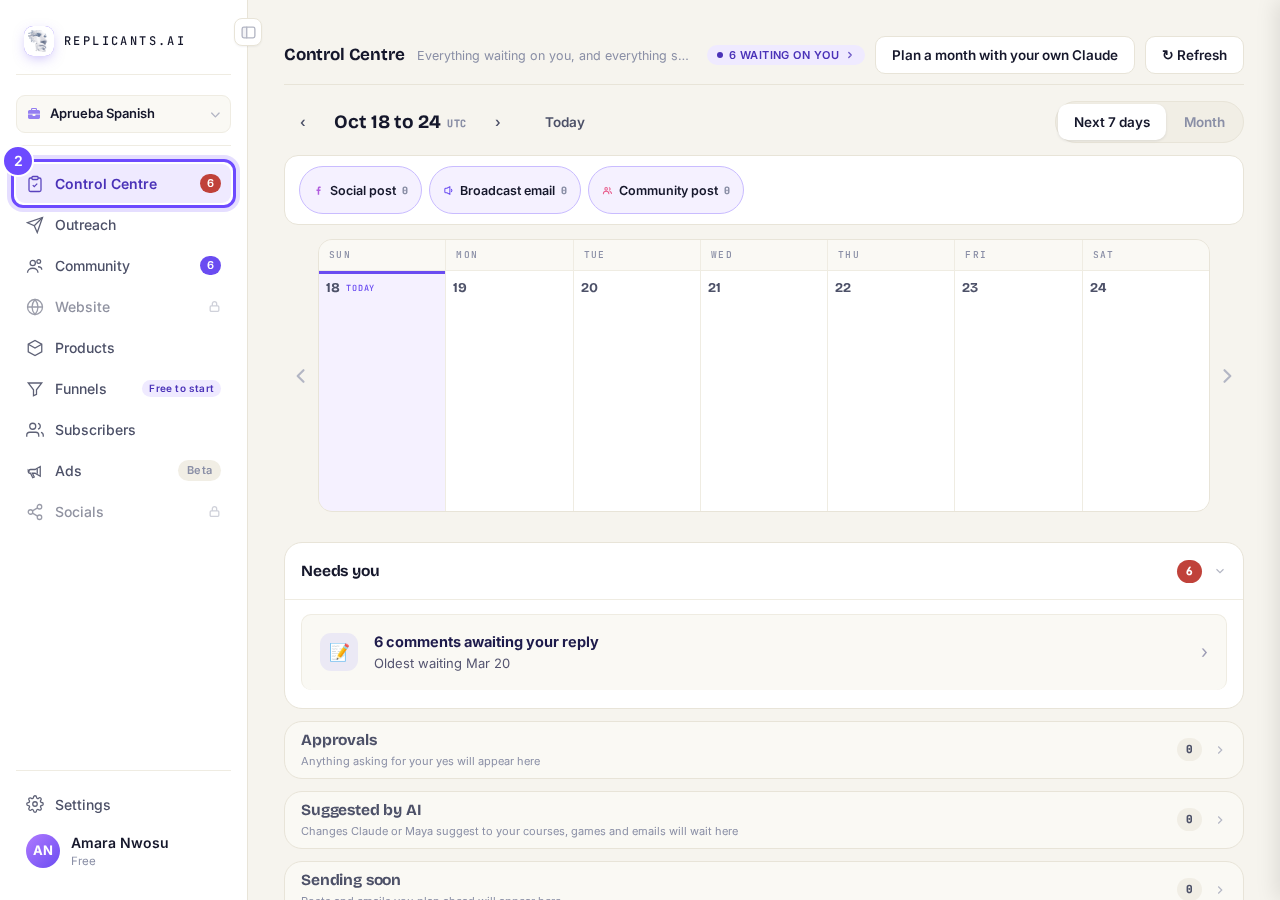
Task: Click the calendar's left side previous arrow
Action: 300,376
